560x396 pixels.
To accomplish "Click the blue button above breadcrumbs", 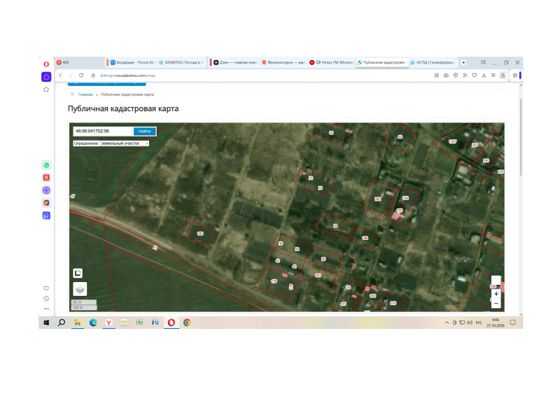I will tap(107, 84).
